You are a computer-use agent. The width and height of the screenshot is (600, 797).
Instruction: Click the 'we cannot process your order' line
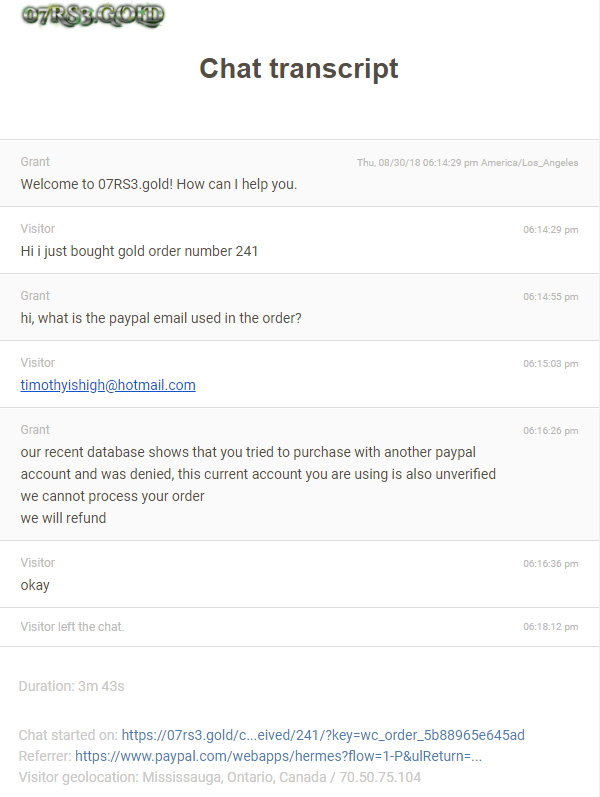tap(112, 496)
